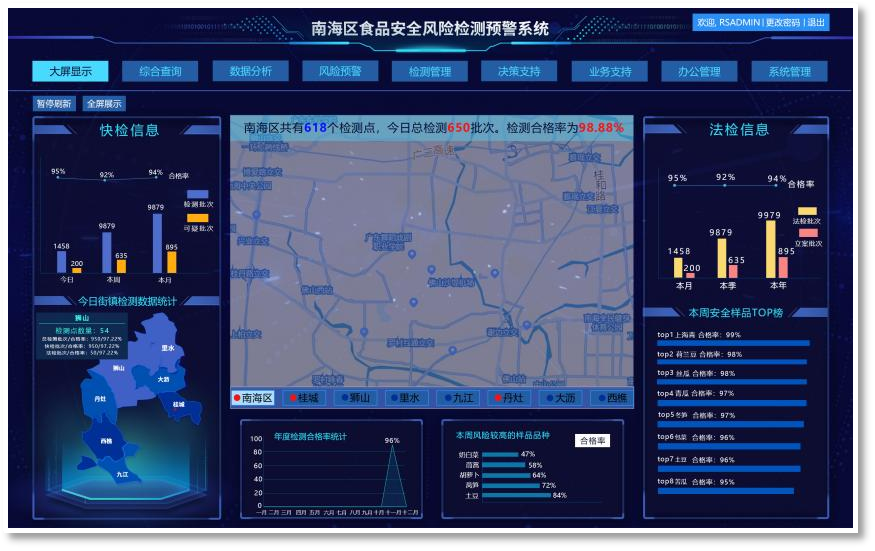Click the 立案批次 pink legend swatch

[808, 233]
